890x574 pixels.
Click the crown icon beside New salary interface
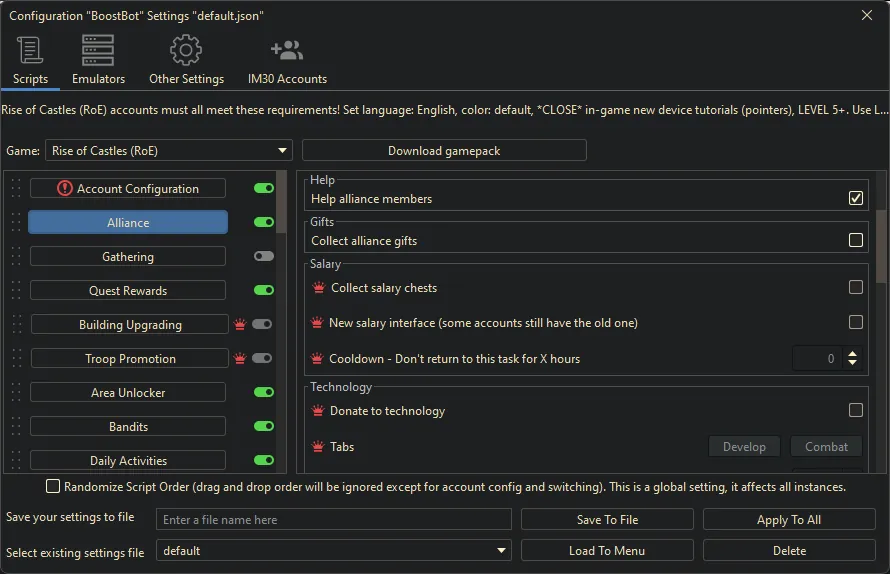point(317,322)
